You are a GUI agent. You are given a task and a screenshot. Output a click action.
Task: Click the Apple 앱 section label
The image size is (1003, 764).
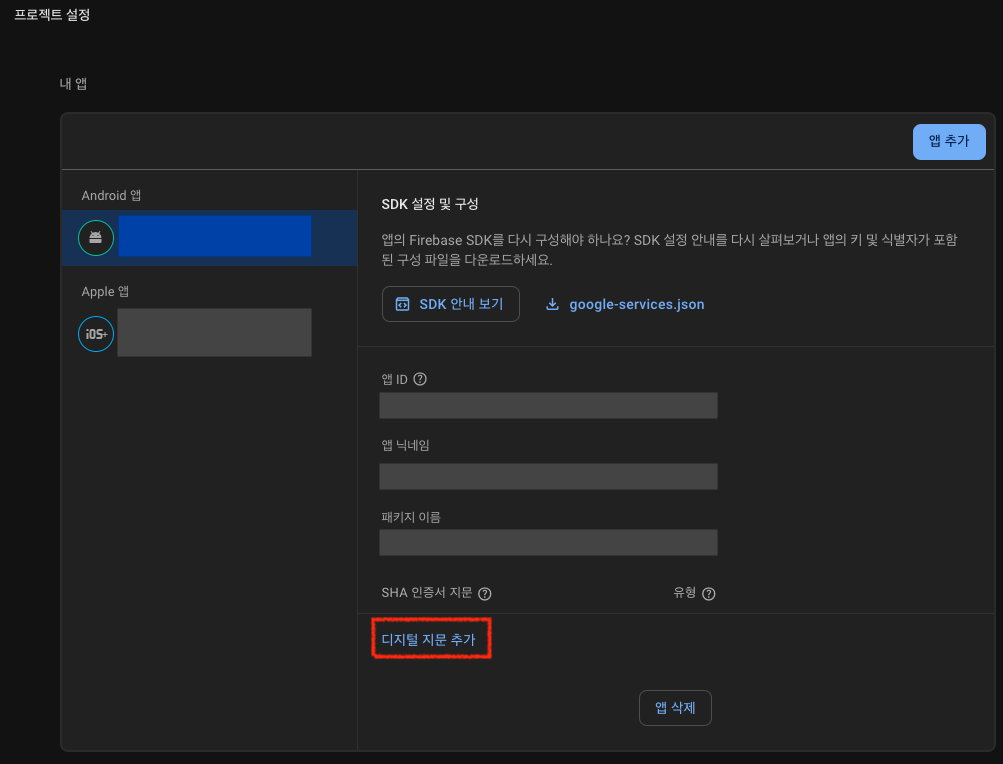click(105, 291)
